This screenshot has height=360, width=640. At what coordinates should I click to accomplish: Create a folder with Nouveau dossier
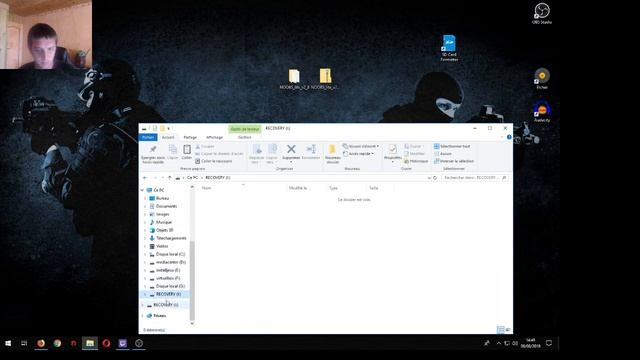point(333,154)
